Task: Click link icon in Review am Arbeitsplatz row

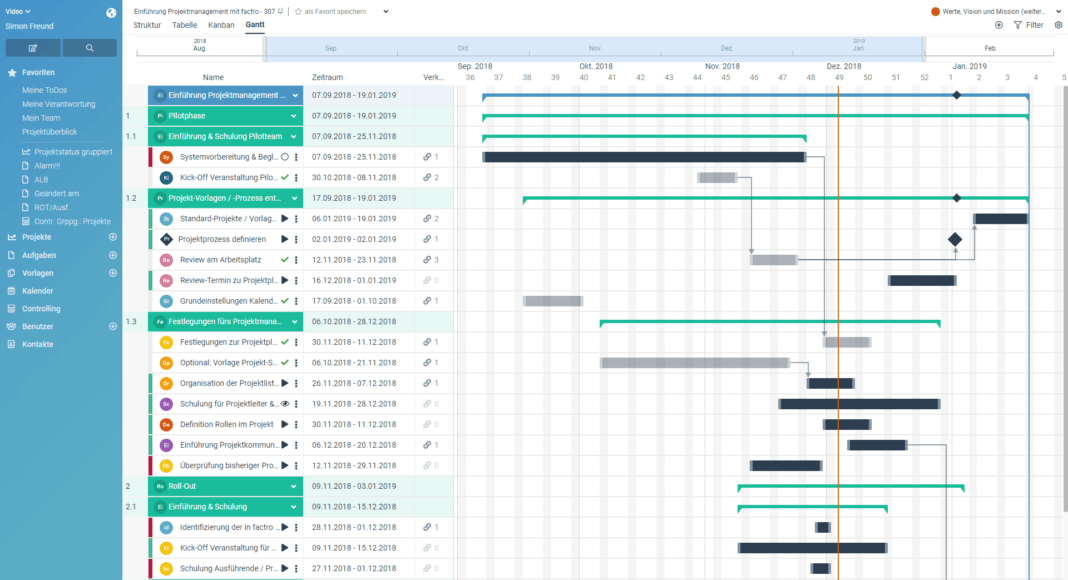Action: point(427,260)
